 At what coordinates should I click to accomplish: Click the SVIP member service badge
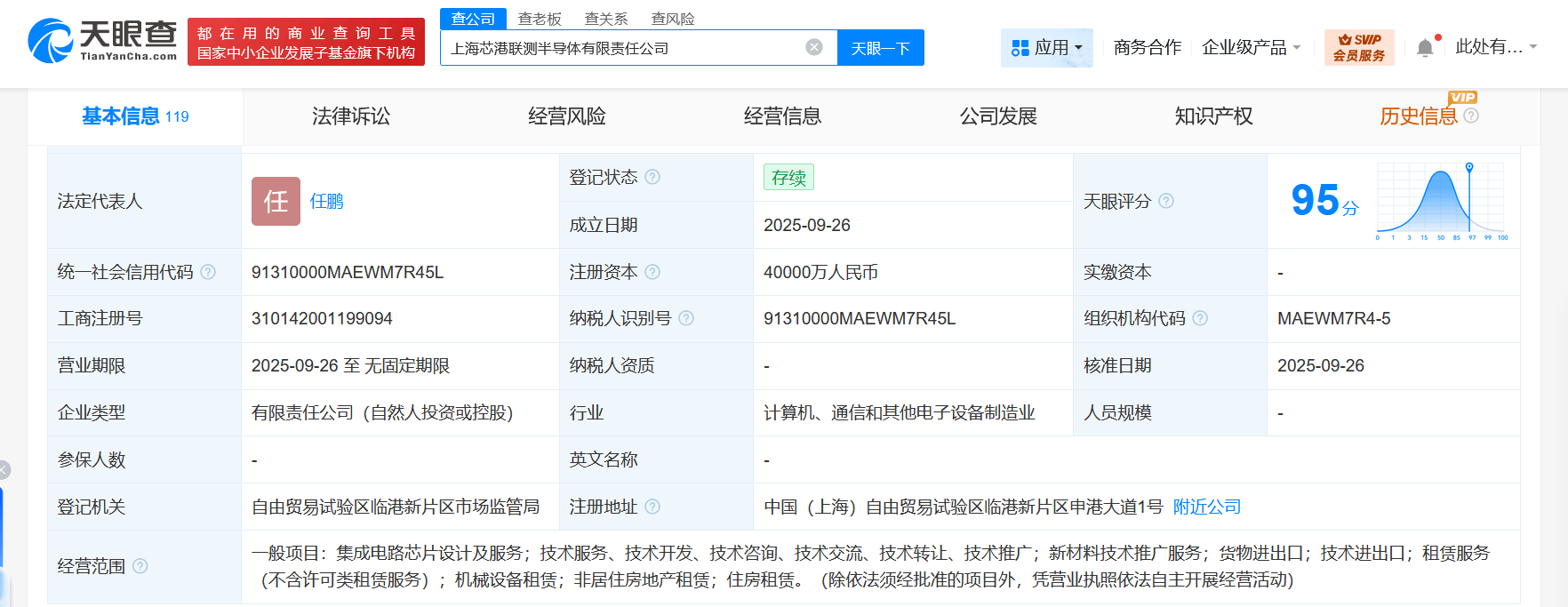click(x=1358, y=48)
